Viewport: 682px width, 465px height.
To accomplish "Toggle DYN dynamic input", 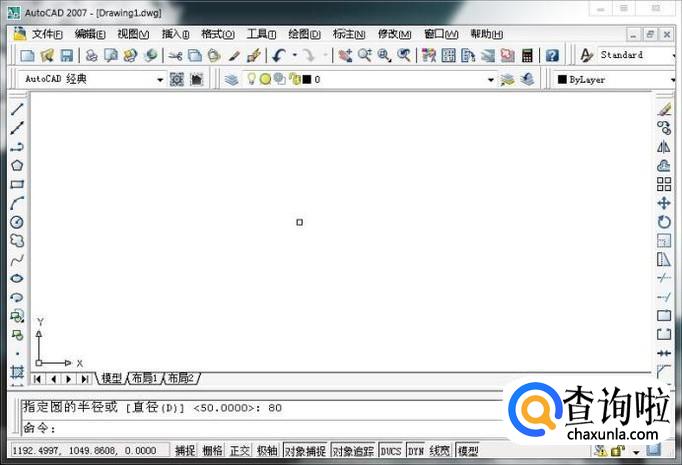I will 416,451.
